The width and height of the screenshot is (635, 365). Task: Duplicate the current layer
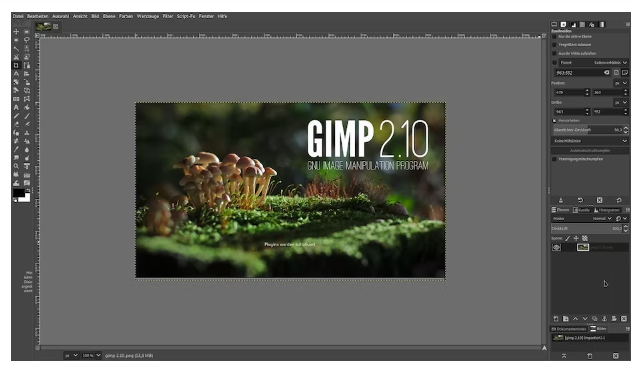pos(595,319)
